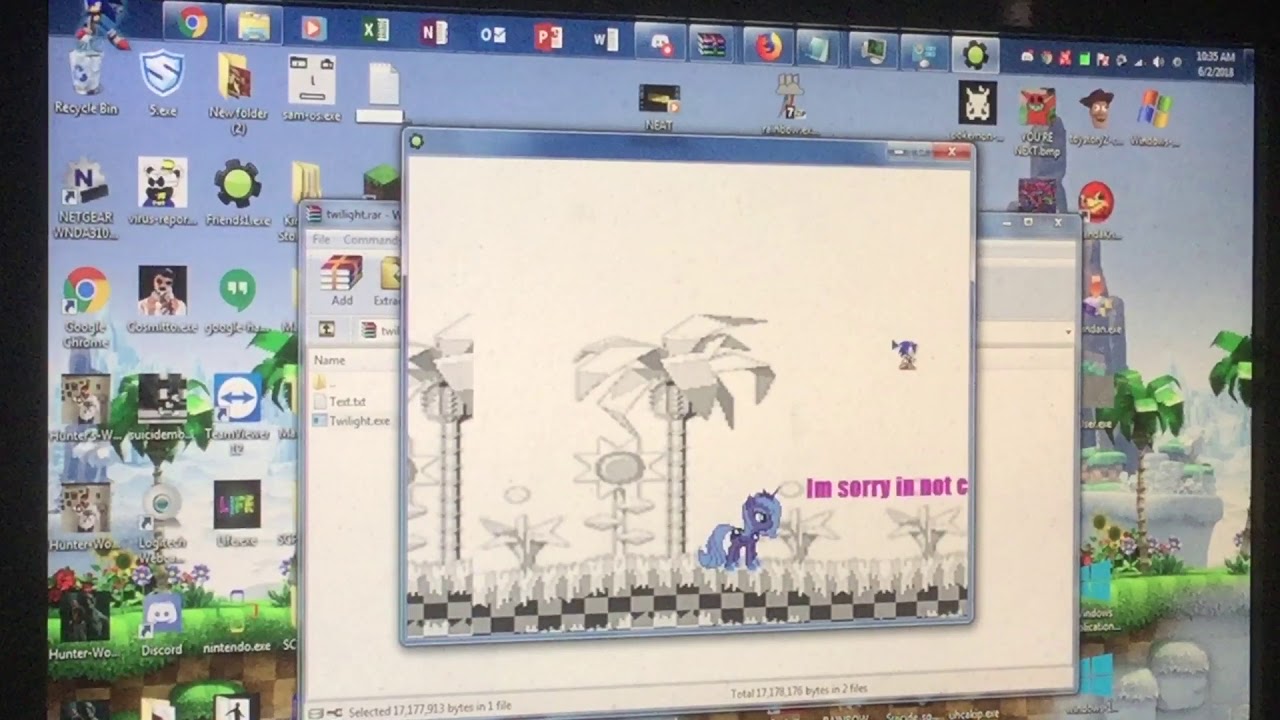The height and width of the screenshot is (720, 1280).
Task: Open Outlook from the taskbar
Action: pos(492,35)
